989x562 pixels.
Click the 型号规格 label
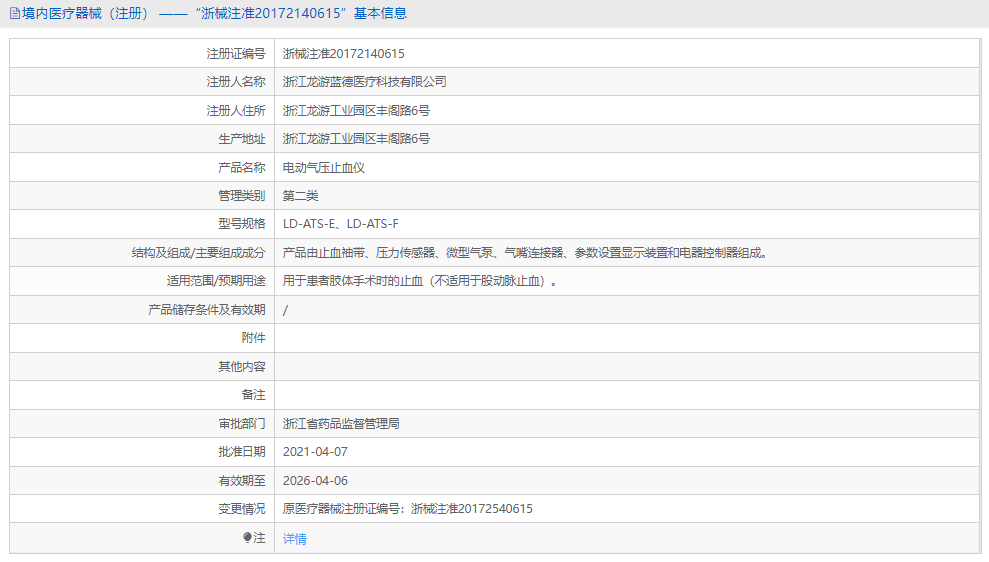(242, 224)
